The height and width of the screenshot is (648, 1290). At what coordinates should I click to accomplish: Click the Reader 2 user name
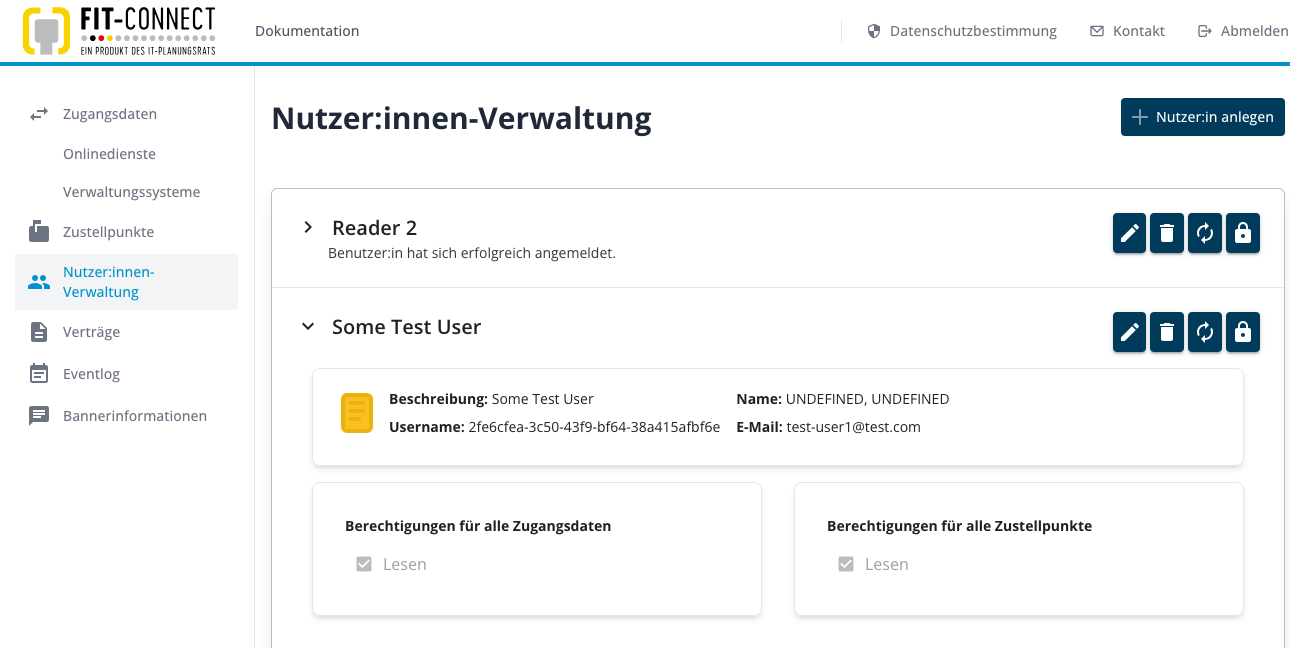click(374, 228)
